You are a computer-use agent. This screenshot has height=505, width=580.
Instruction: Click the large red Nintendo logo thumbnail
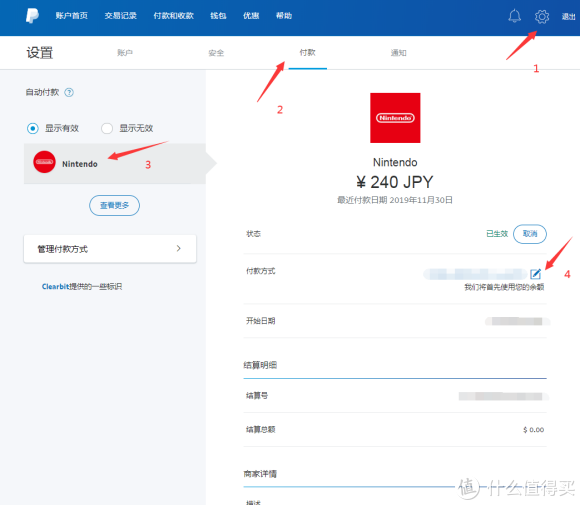point(395,118)
